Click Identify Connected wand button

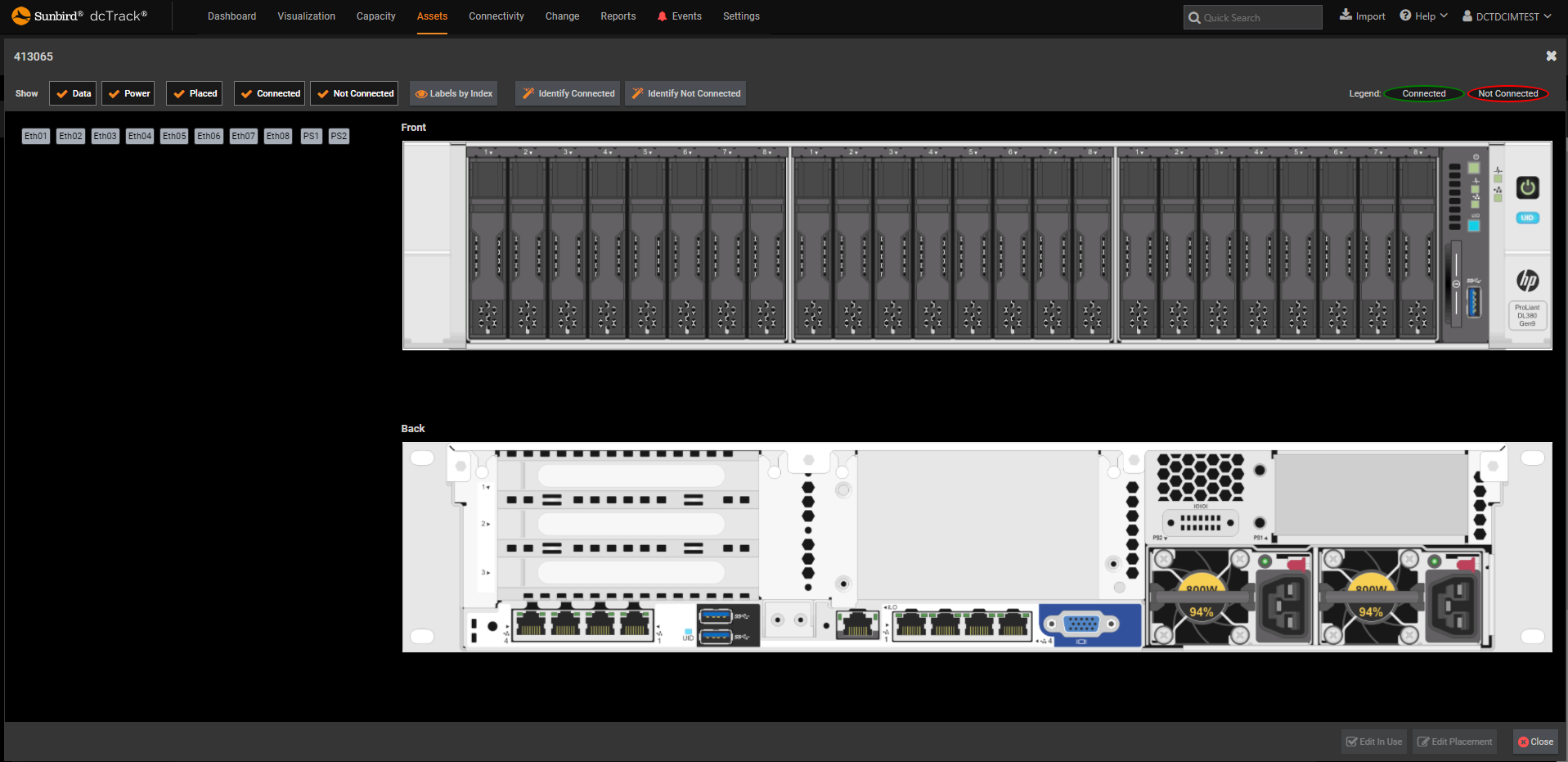567,93
